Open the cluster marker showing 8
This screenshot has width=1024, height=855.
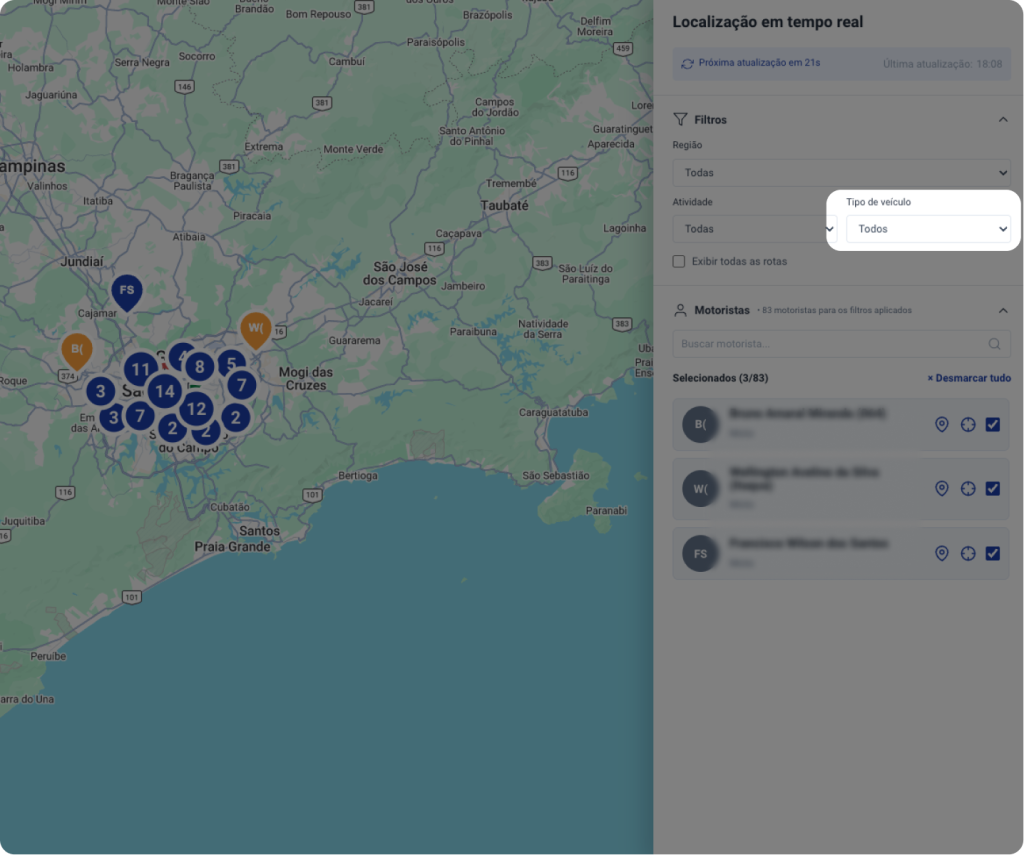[x=199, y=367]
